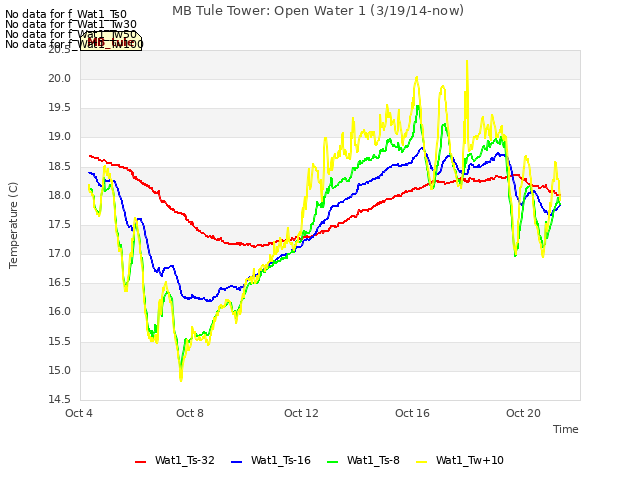Image resolution: width=640 pixels, height=480 pixels.
Task: Click the Oct 20 x-axis tick
Action: tap(523, 413)
